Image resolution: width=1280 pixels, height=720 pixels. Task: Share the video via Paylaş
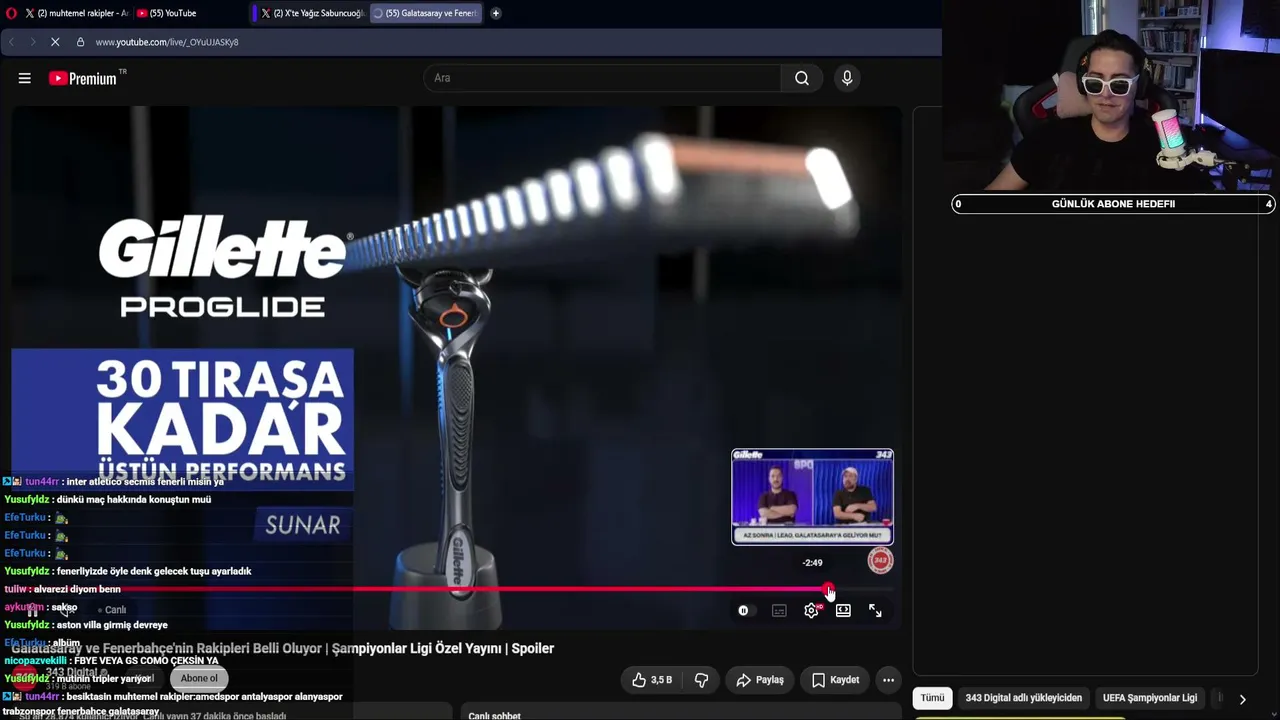coord(760,680)
